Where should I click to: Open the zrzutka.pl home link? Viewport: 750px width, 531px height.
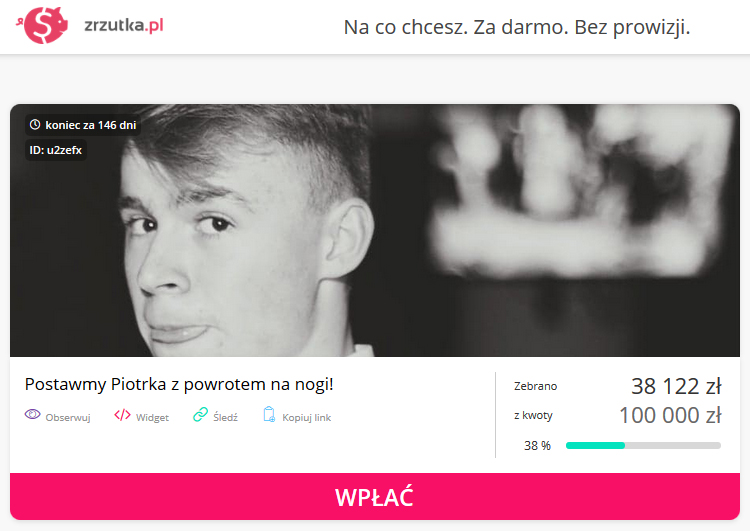pos(123,25)
